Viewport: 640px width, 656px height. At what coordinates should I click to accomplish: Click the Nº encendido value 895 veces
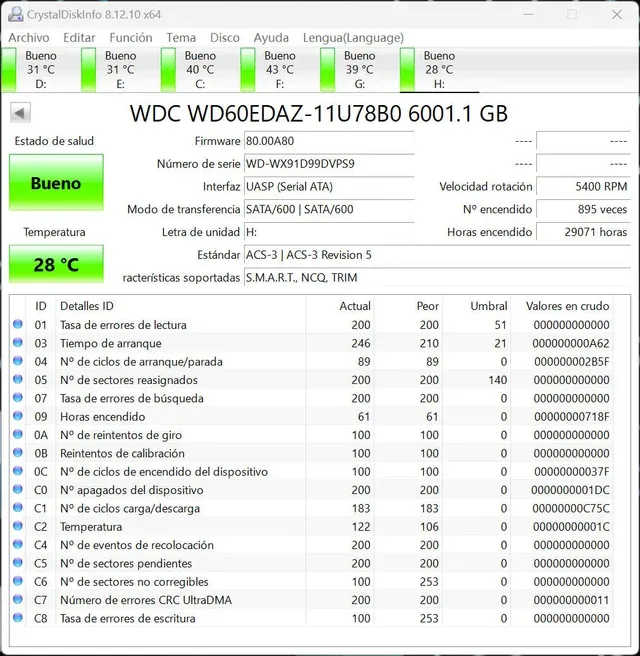click(x=583, y=209)
